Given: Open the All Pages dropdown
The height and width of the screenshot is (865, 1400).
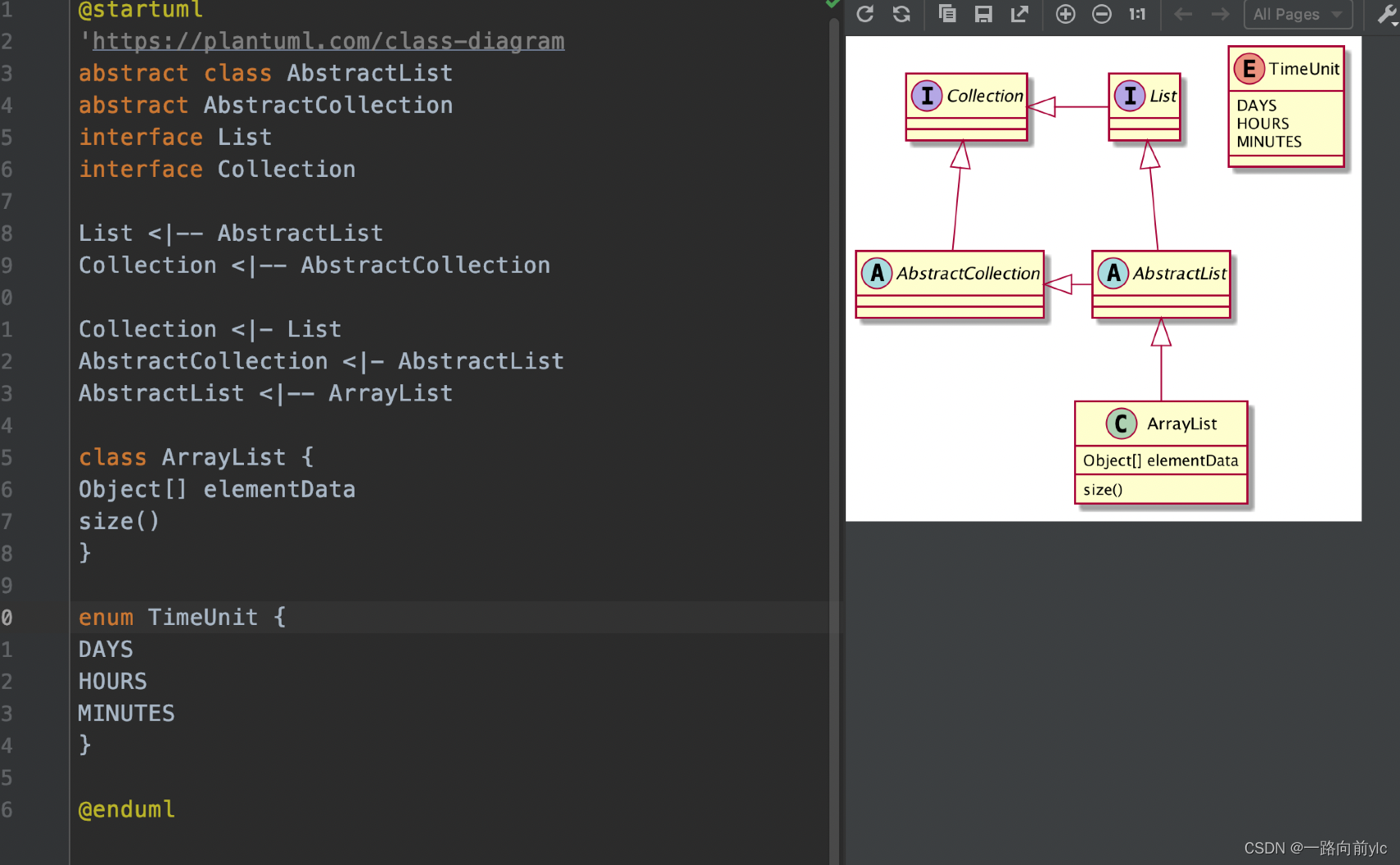Looking at the screenshot, I should click(x=1298, y=14).
